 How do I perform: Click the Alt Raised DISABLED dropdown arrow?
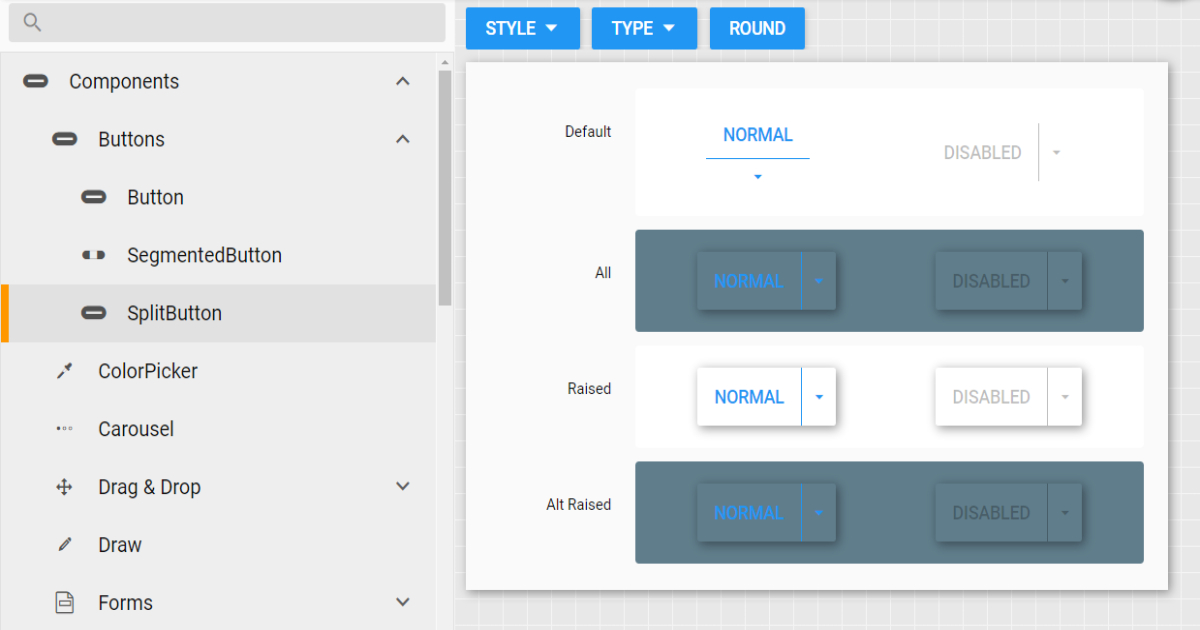coord(1065,513)
